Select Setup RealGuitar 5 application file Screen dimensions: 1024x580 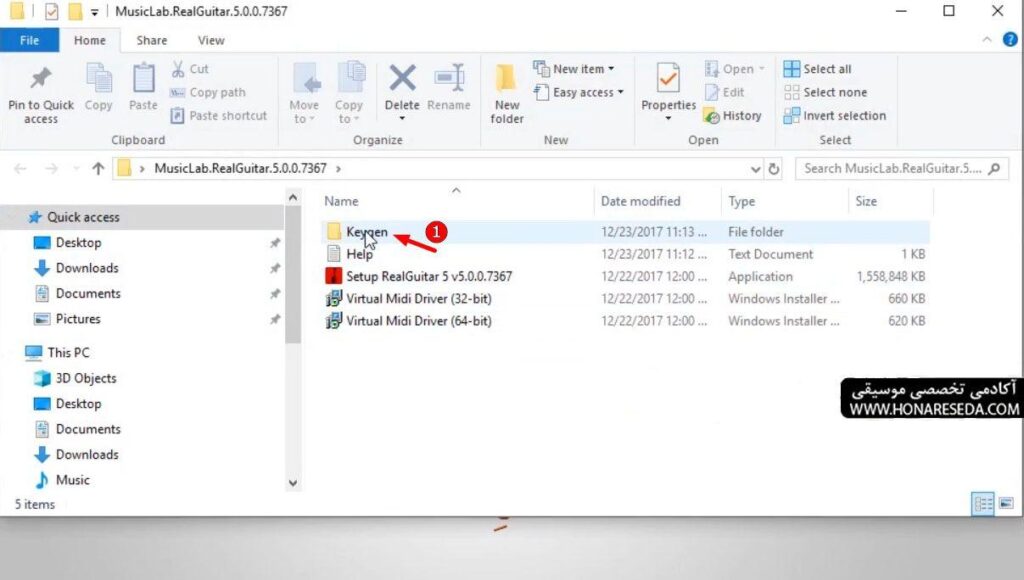click(x=428, y=276)
